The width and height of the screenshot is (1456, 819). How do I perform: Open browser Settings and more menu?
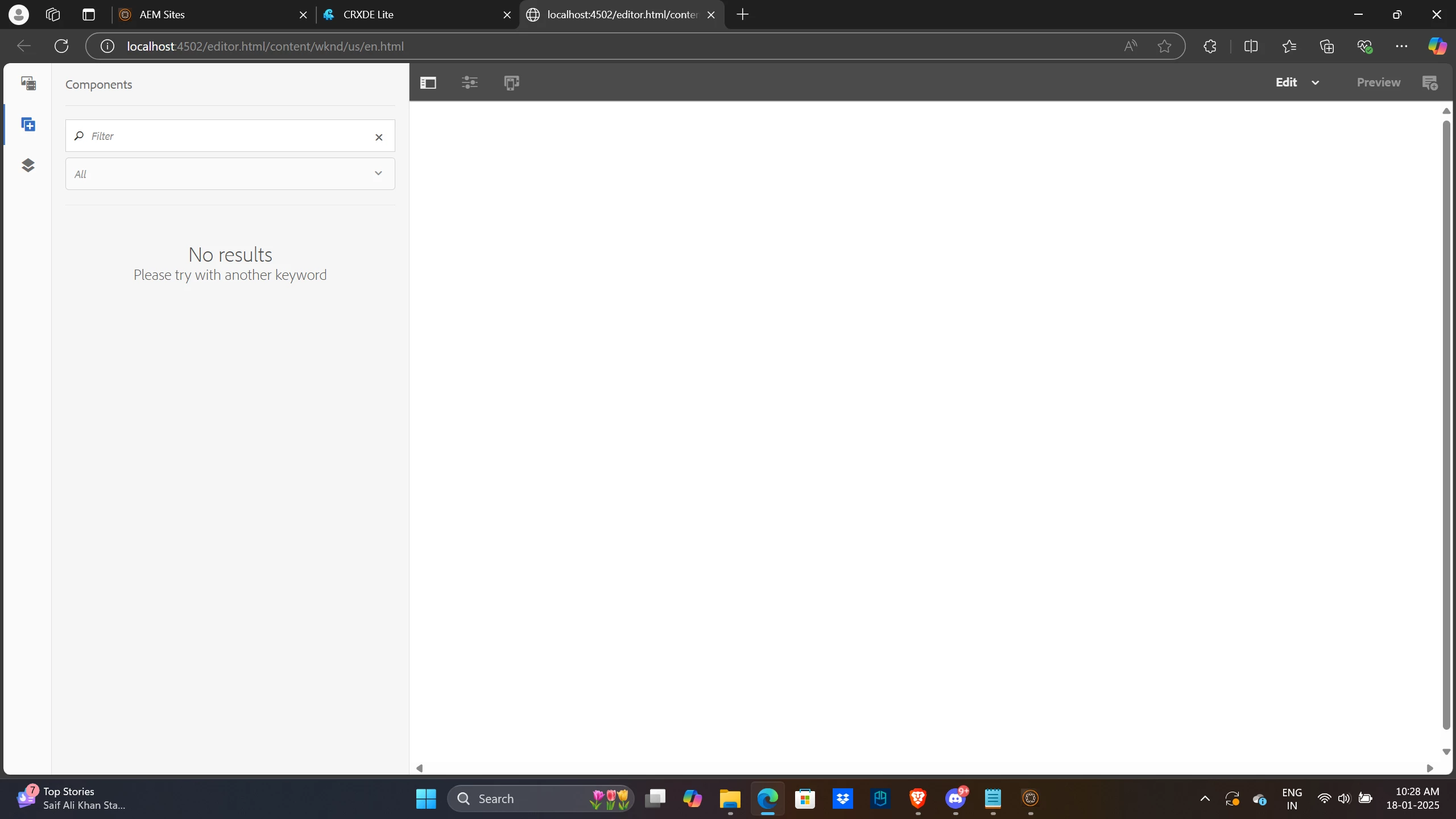tap(1401, 46)
